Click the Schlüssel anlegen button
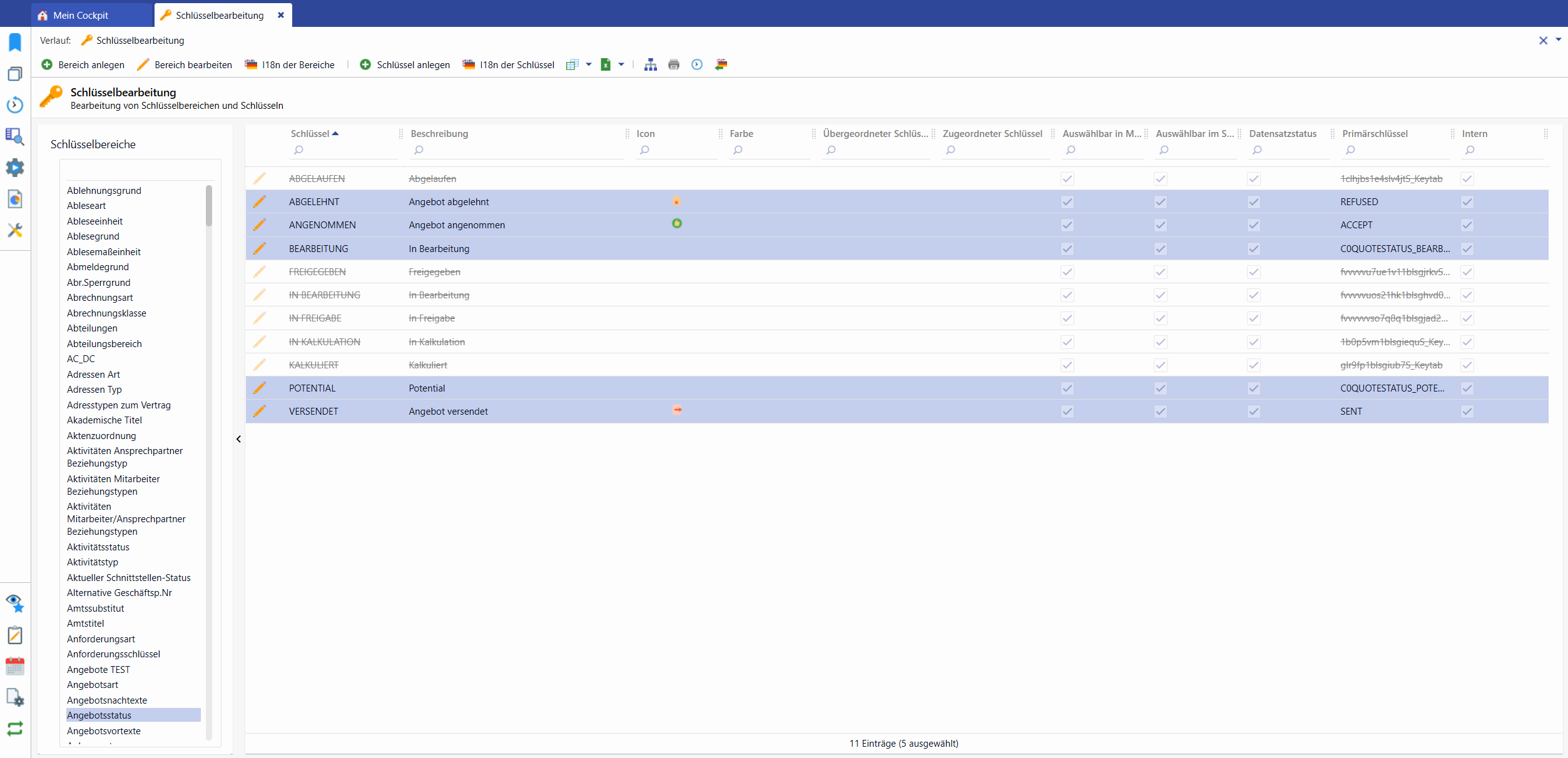This screenshot has width=1568, height=758. [405, 64]
